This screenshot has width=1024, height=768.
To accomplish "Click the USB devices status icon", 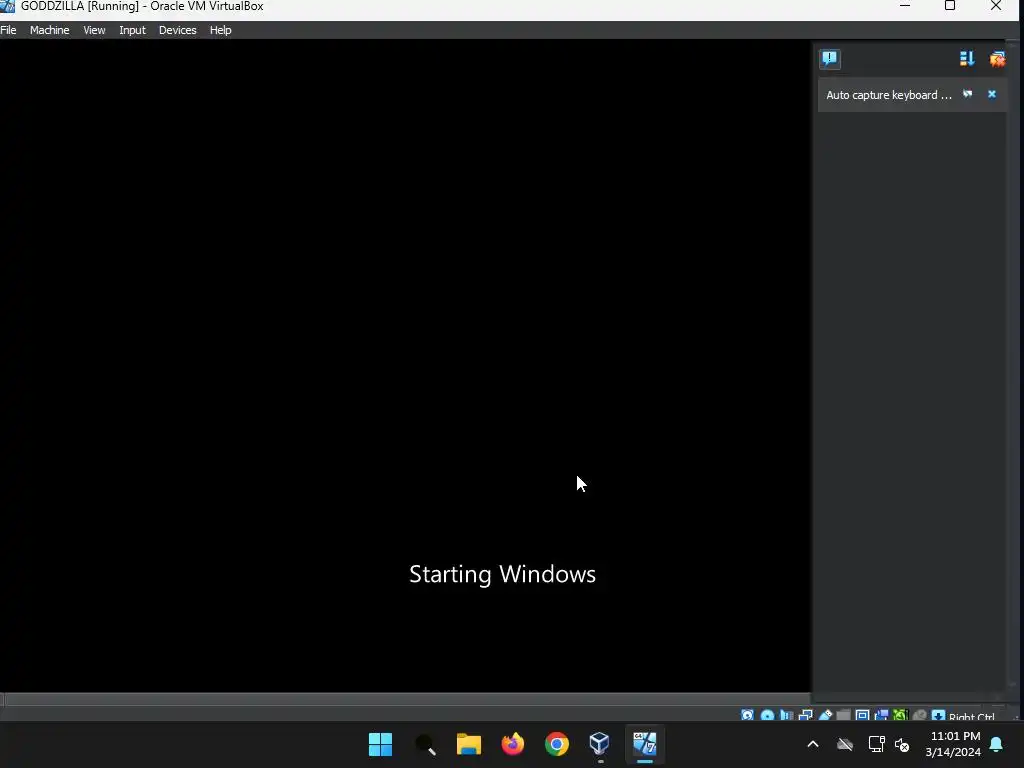I will coord(825,716).
